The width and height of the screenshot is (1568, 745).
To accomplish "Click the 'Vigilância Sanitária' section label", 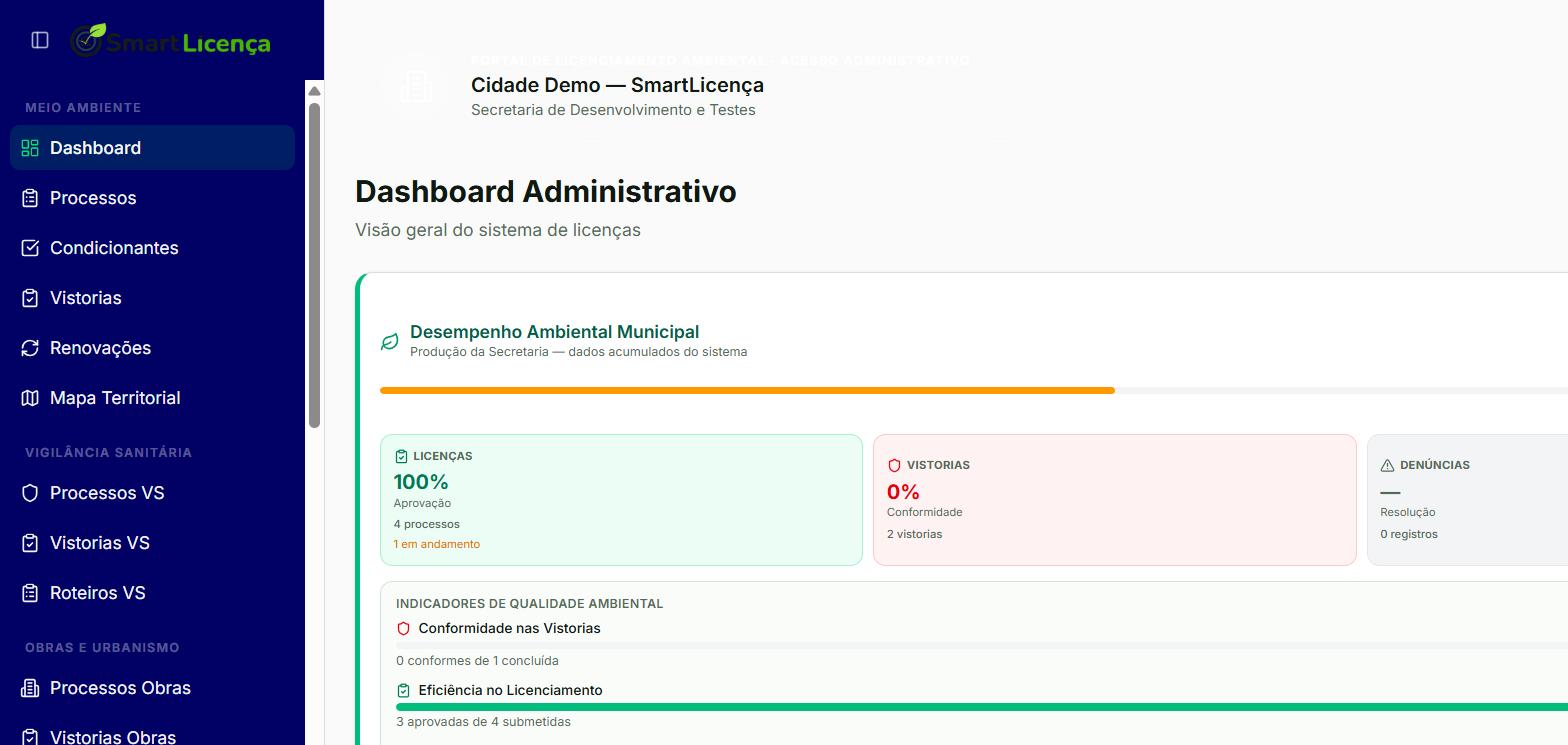I will point(108,453).
